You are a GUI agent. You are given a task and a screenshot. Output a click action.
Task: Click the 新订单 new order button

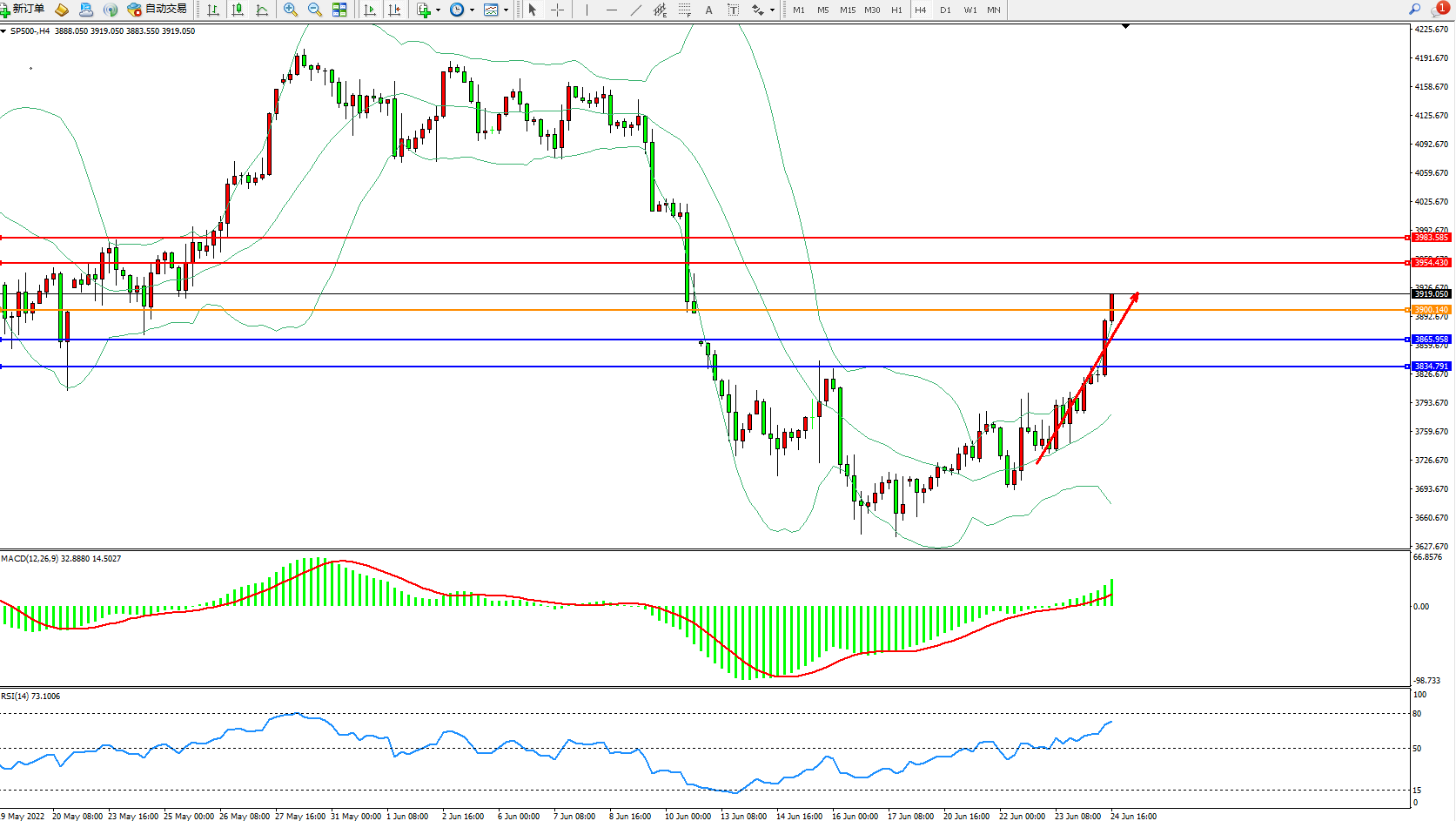pos(23,10)
